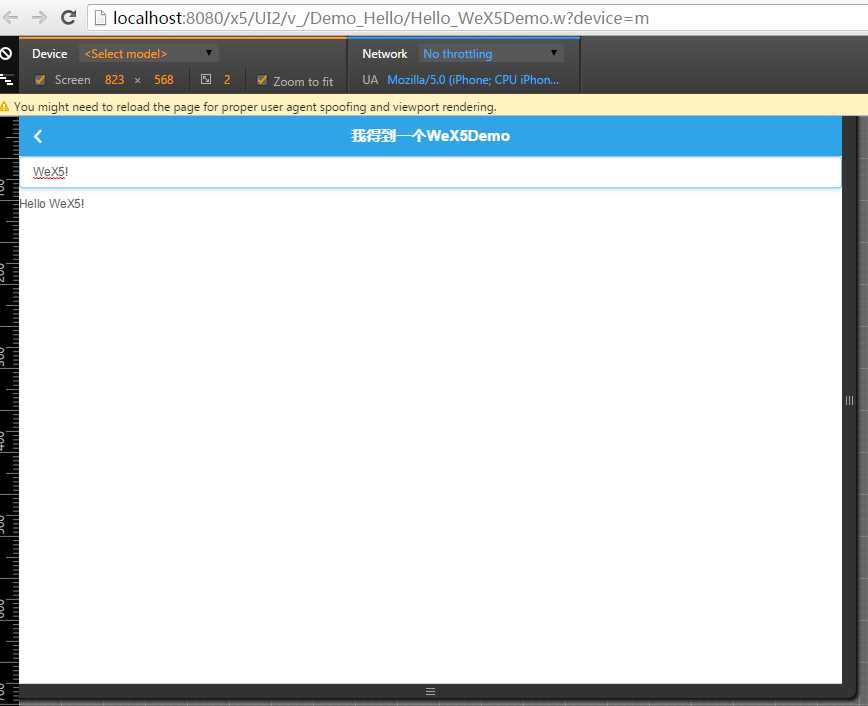Screen dimensions: 868x706
Task: Click the right-edge viewport resize handle
Action: click(849, 400)
